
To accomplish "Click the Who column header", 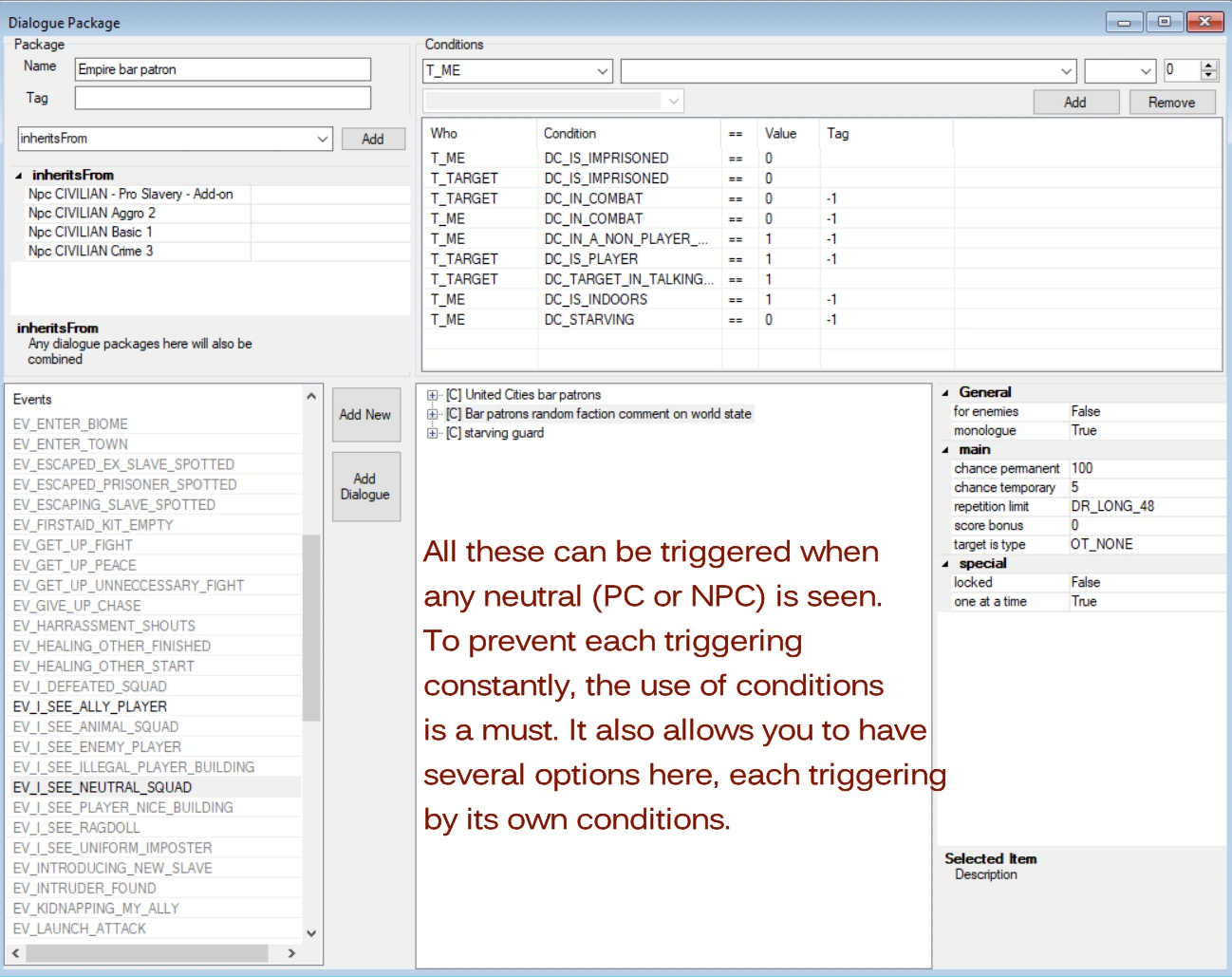I will (479, 134).
